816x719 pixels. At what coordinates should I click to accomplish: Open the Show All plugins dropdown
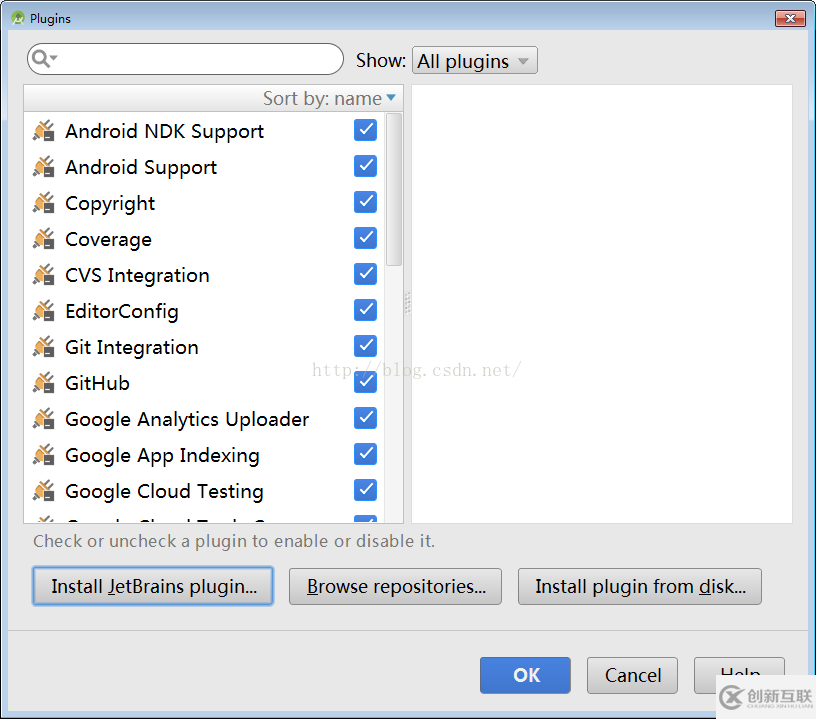point(475,61)
